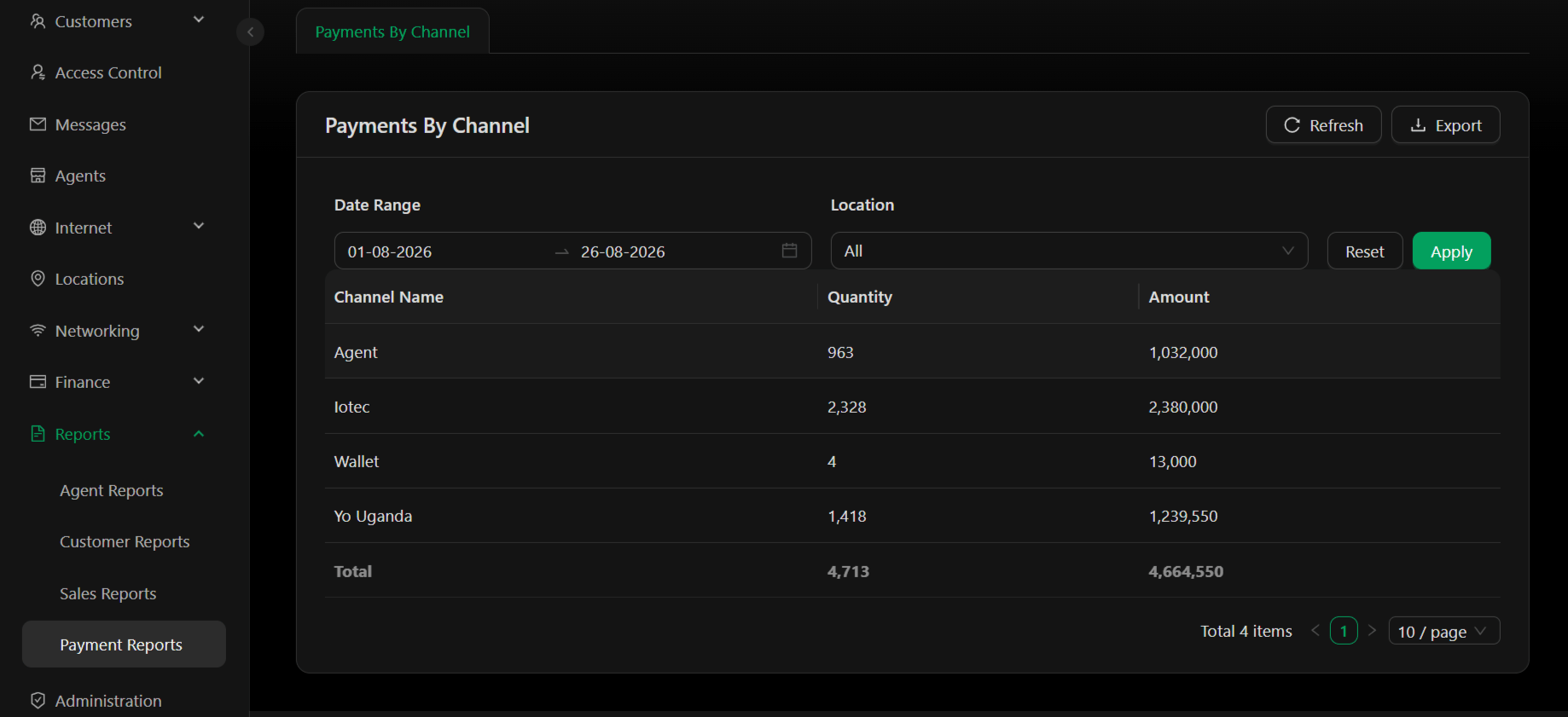Click the end date field 26-08-2026

(623, 252)
